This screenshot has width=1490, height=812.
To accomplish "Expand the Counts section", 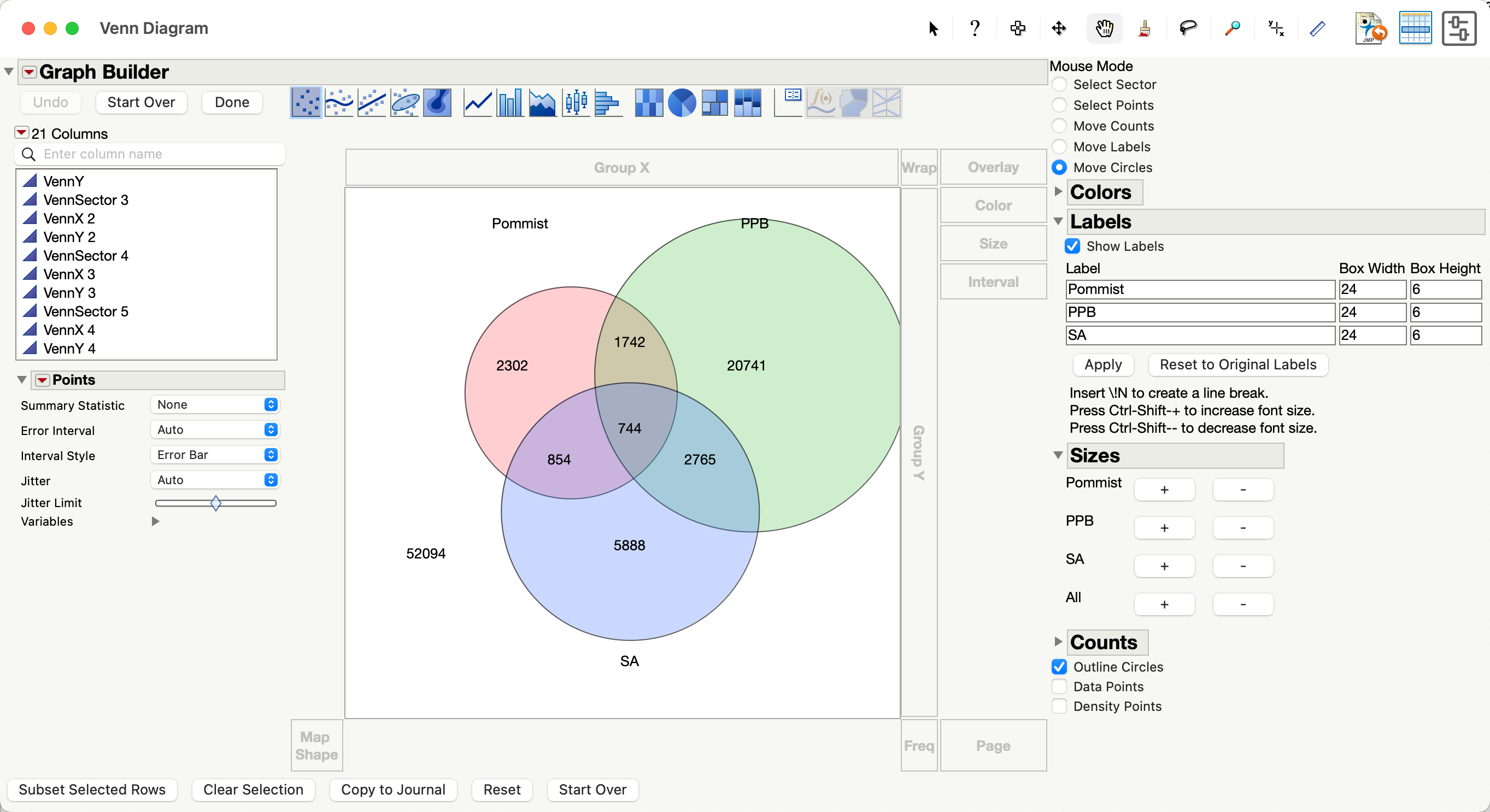I will coord(1059,642).
